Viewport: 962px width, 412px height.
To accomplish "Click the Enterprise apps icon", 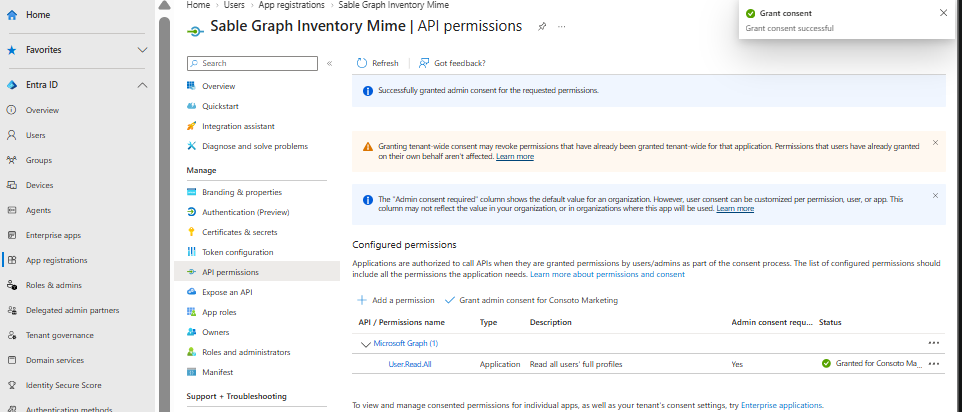I will (x=12, y=235).
